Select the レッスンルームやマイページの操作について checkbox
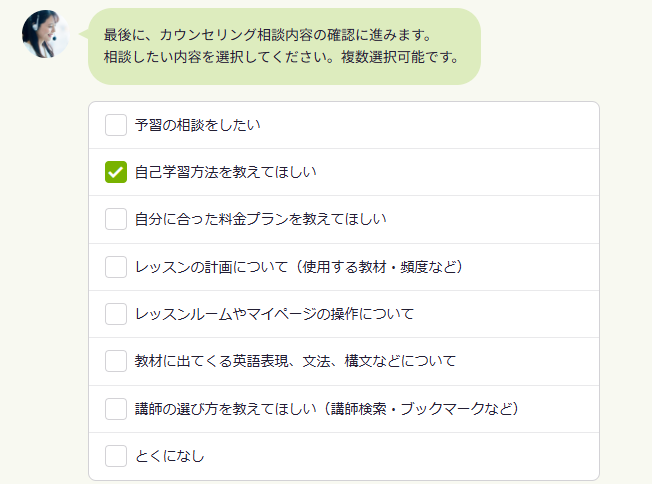The image size is (652, 484). click(116, 314)
